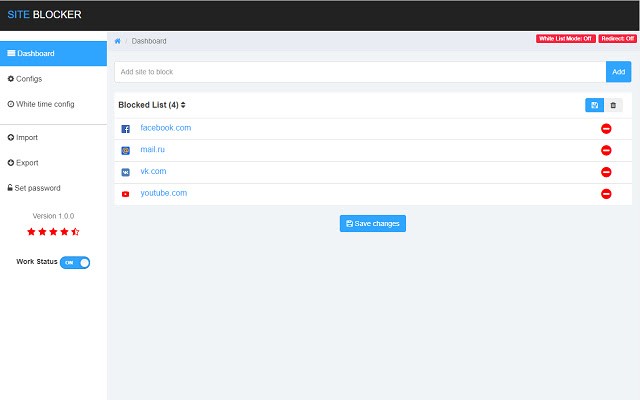Viewport: 640px width, 400px height.
Task: Remove youtube.com using red minus icon
Action: [606, 194]
